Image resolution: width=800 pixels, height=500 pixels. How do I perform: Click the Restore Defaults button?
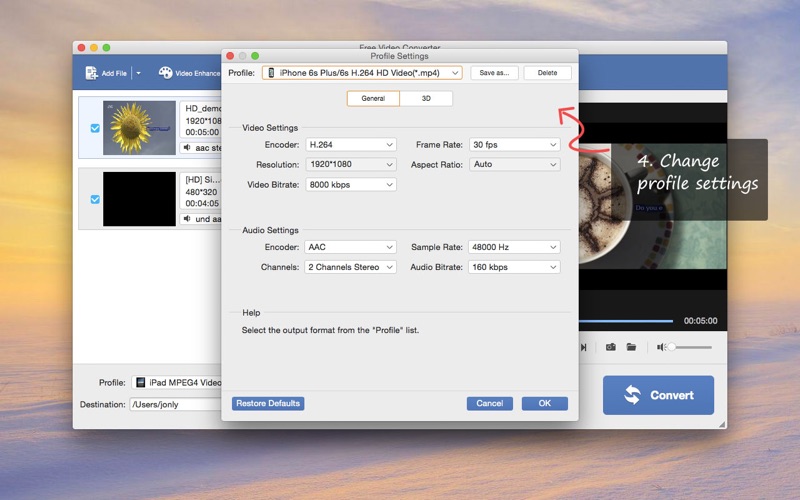[267, 403]
